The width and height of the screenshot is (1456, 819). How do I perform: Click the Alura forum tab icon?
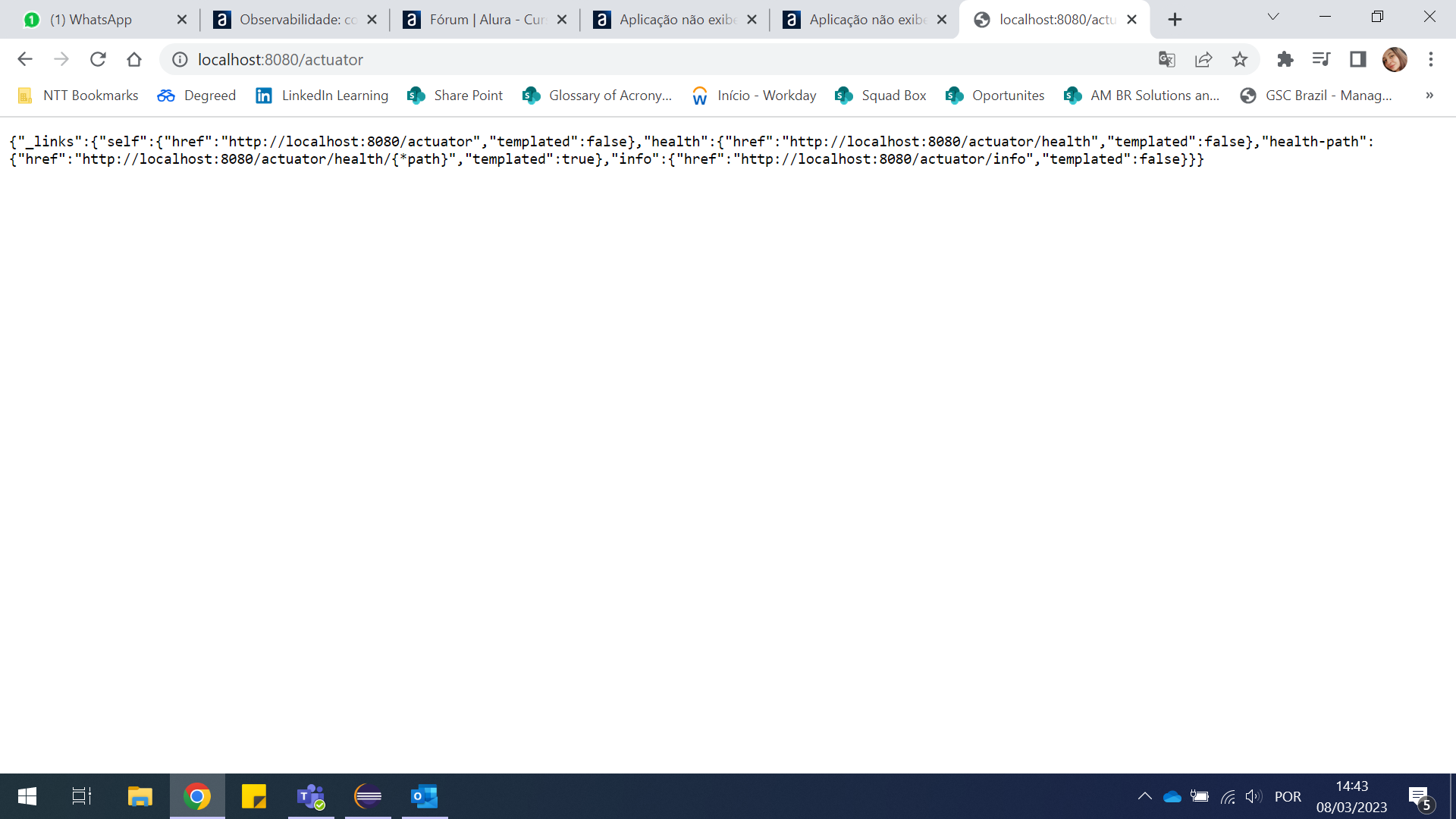411,19
